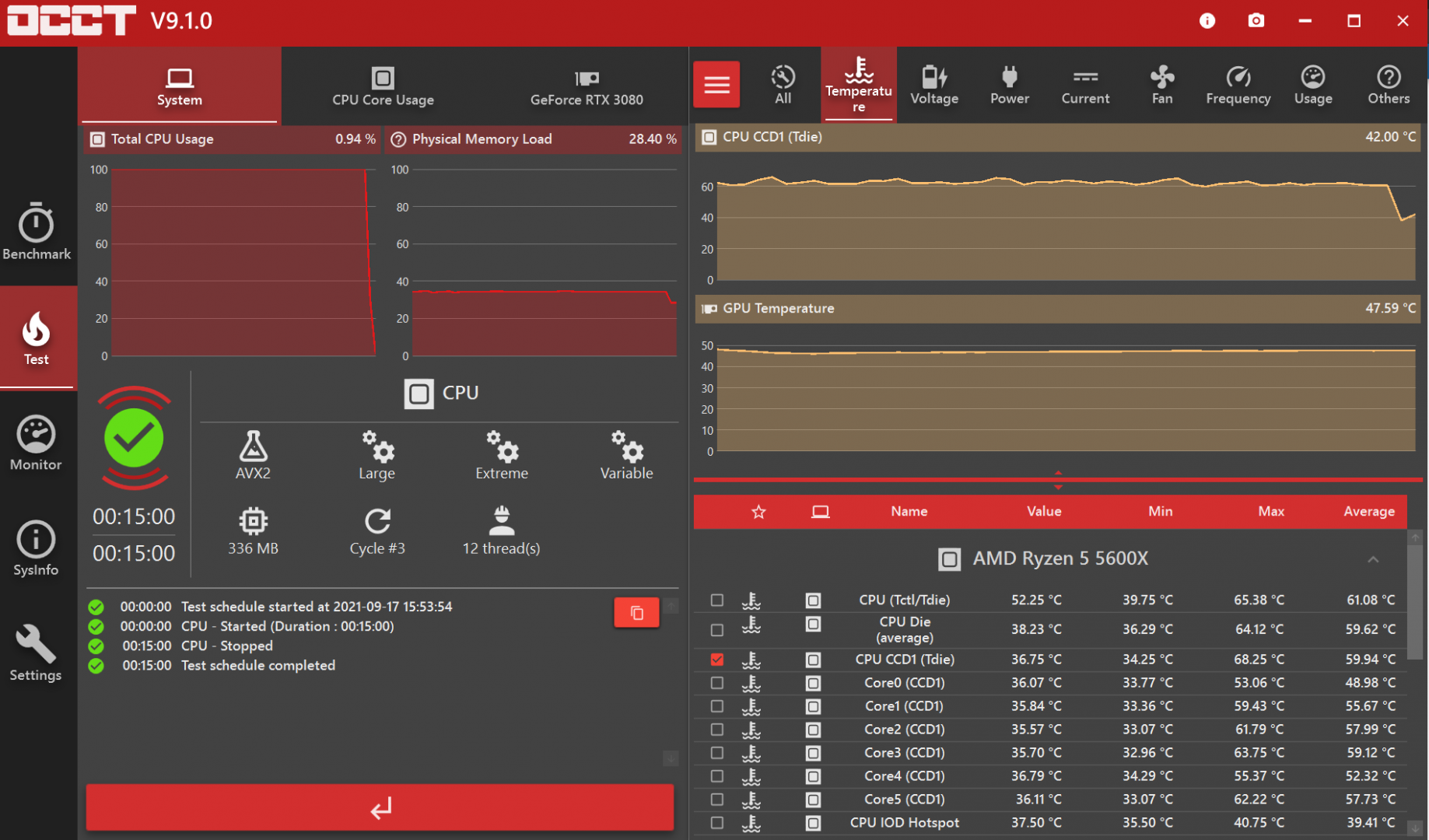The width and height of the screenshot is (1429, 840).
Task: Sort table by Name column
Action: [909, 512]
